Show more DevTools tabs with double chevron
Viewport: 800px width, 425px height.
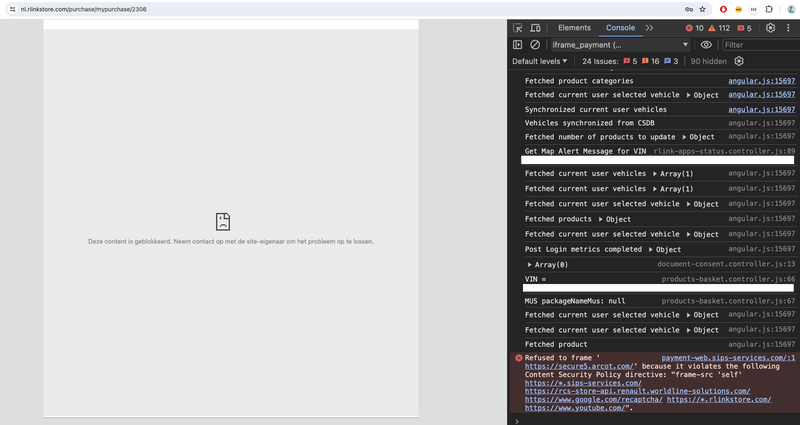tap(649, 28)
